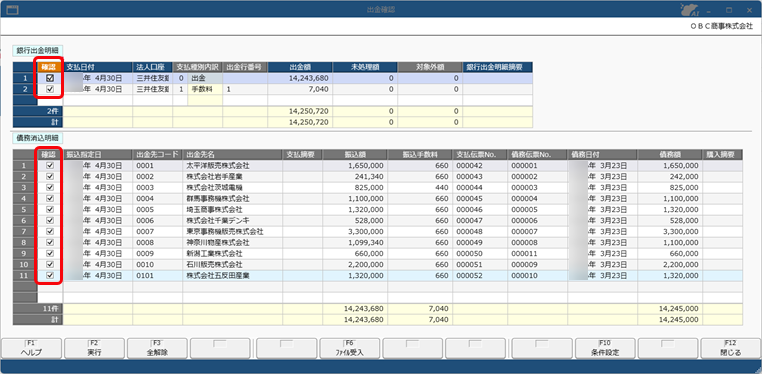Viewport: 762px width, 374px height.
Task: Click payment slip number 000042
Action: 480,165
